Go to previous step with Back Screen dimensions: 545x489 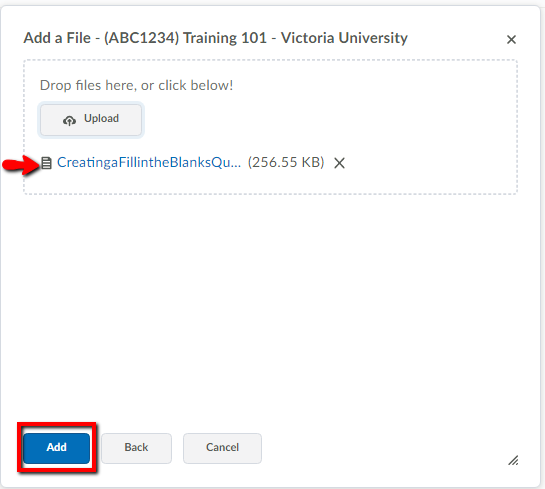pos(136,448)
